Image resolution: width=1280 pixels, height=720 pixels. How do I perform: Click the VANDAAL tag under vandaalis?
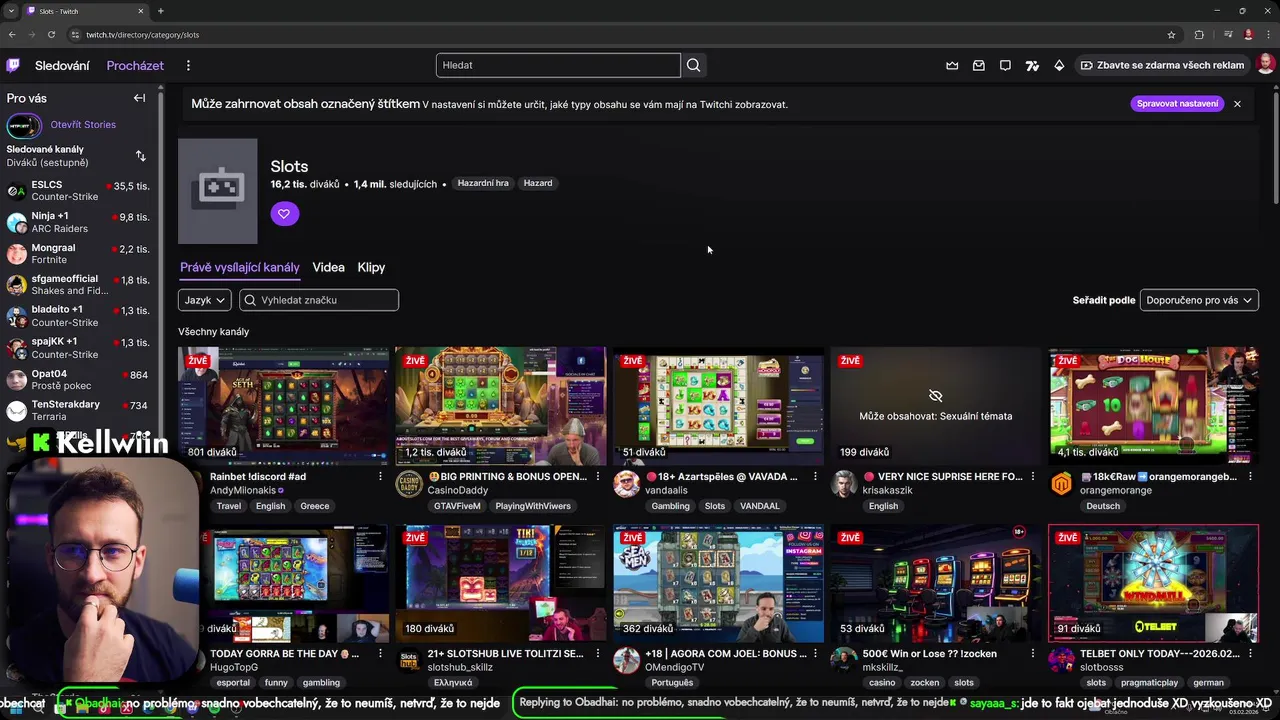click(x=759, y=506)
